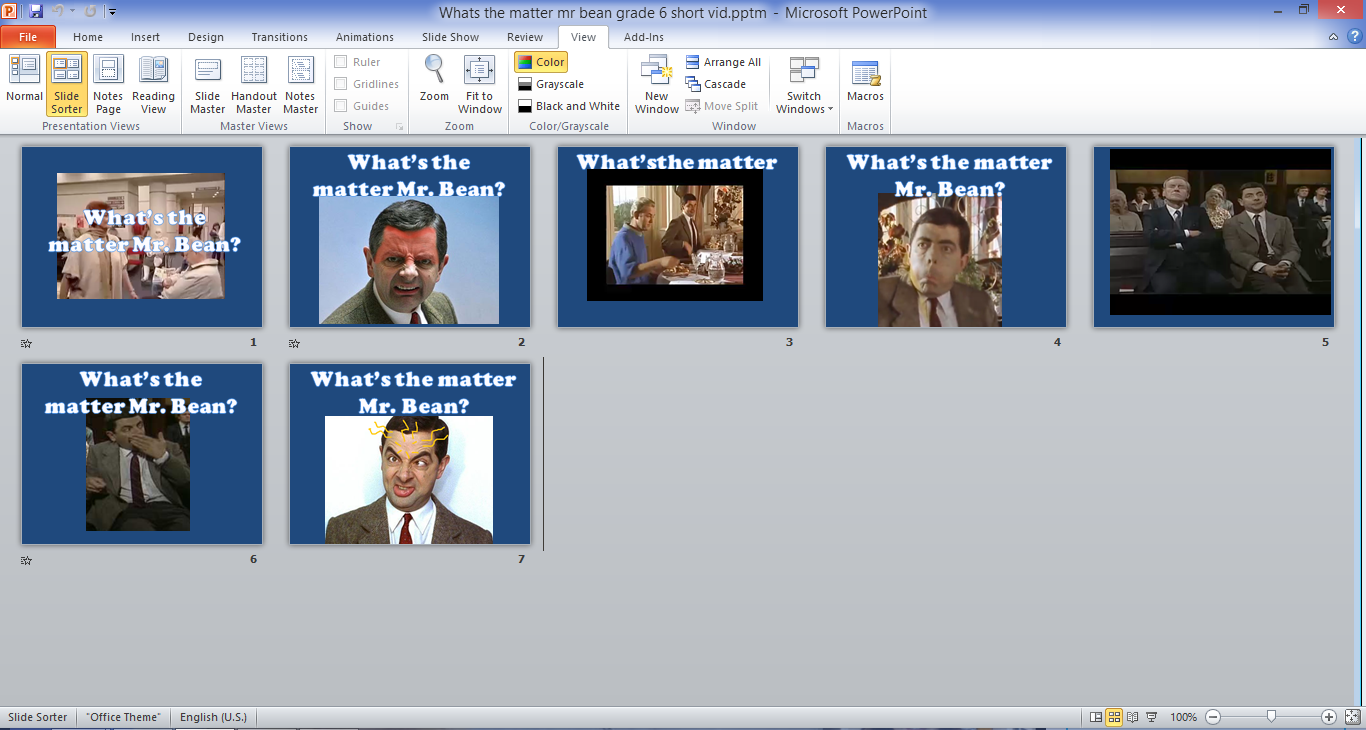Select slide 6 thumbnail

point(142,454)
